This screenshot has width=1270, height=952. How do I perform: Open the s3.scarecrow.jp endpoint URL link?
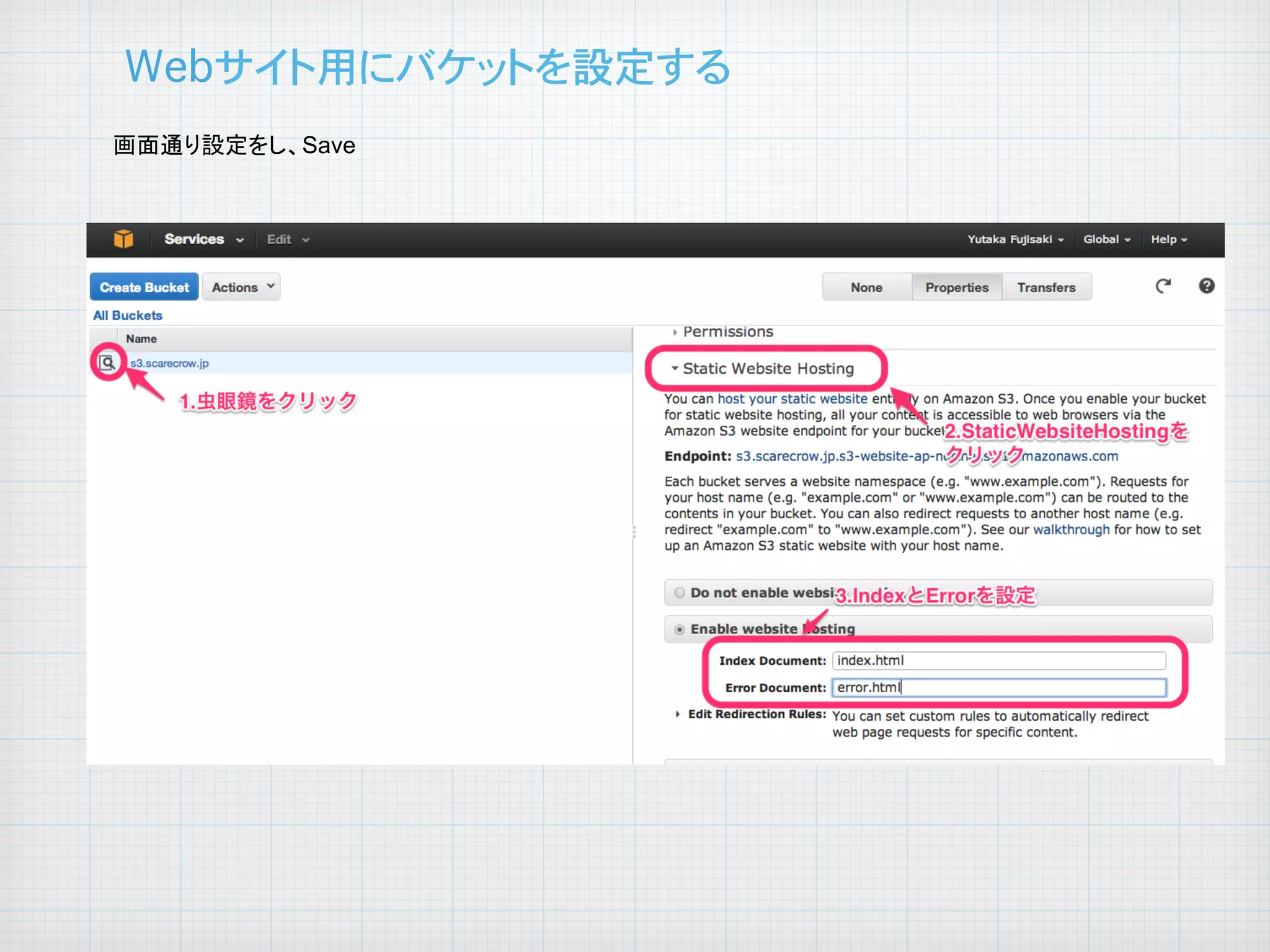(927, 456)
